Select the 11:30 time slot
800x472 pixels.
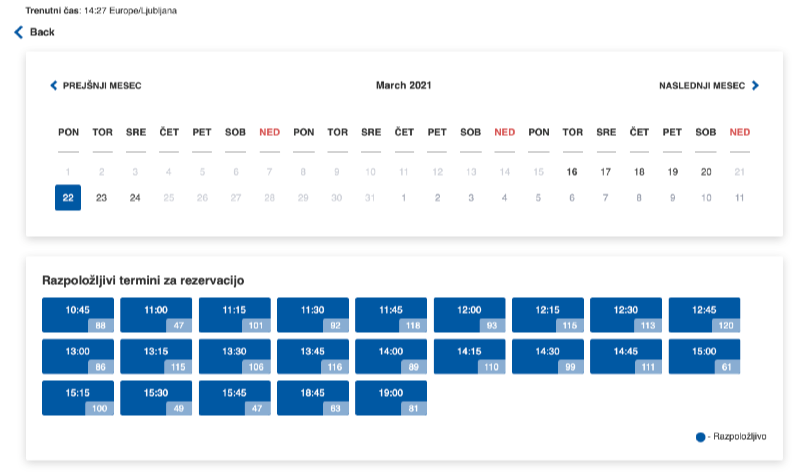tap(313, 315)
